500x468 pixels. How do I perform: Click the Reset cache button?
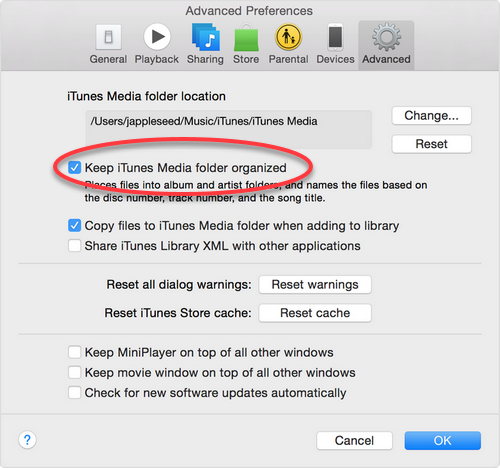point(315,313)
